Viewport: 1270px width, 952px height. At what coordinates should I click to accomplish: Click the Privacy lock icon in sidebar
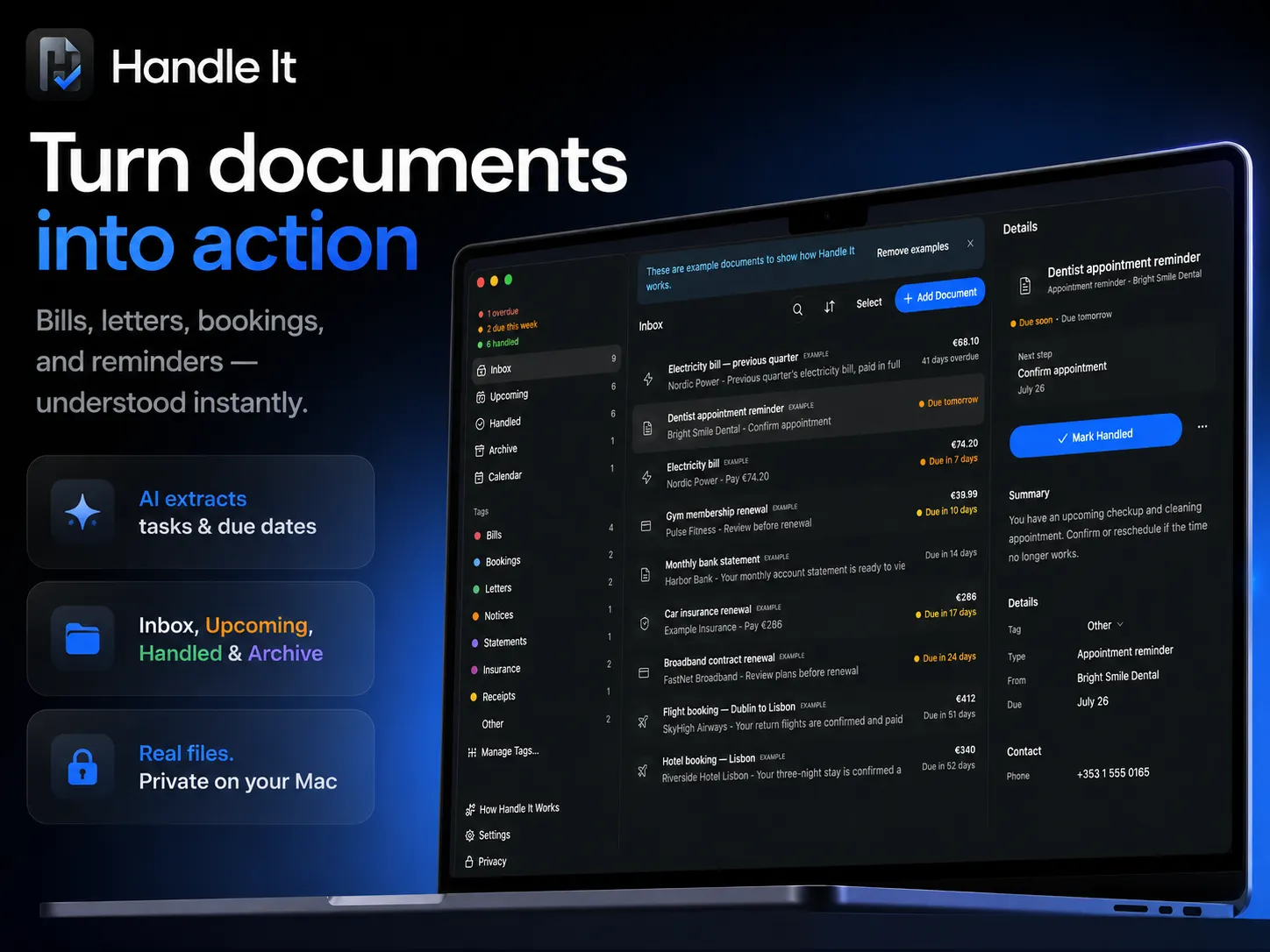469,863
